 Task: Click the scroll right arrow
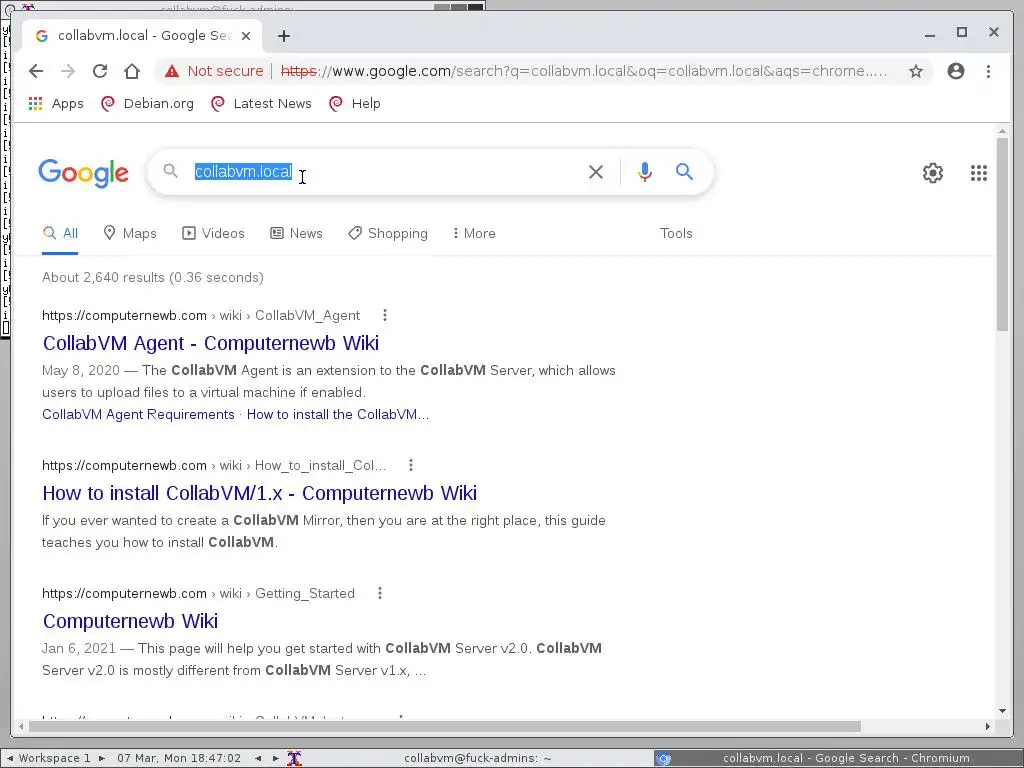987,726
